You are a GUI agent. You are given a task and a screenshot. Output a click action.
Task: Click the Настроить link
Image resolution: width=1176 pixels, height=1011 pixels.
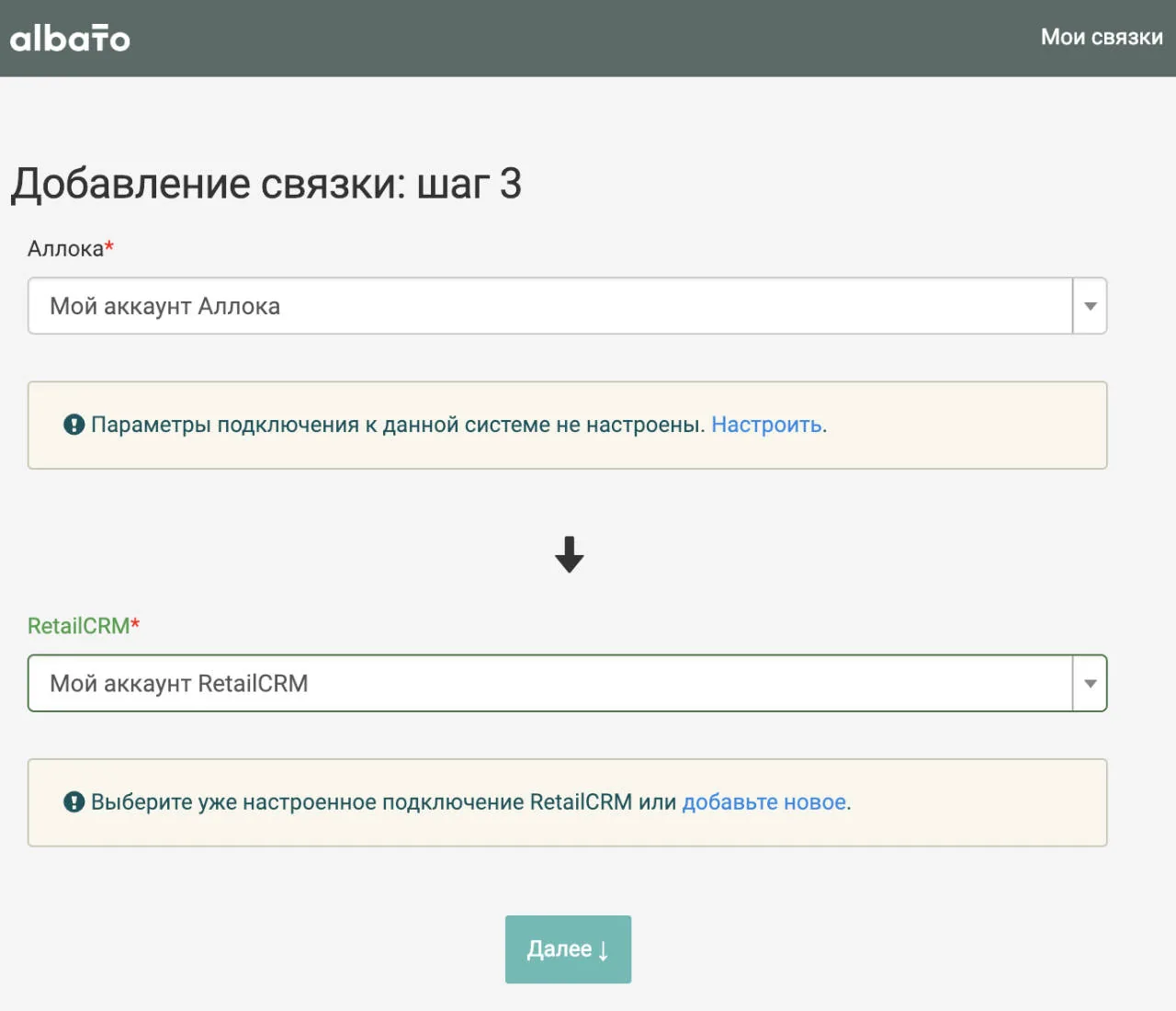[x=766, y=425]
